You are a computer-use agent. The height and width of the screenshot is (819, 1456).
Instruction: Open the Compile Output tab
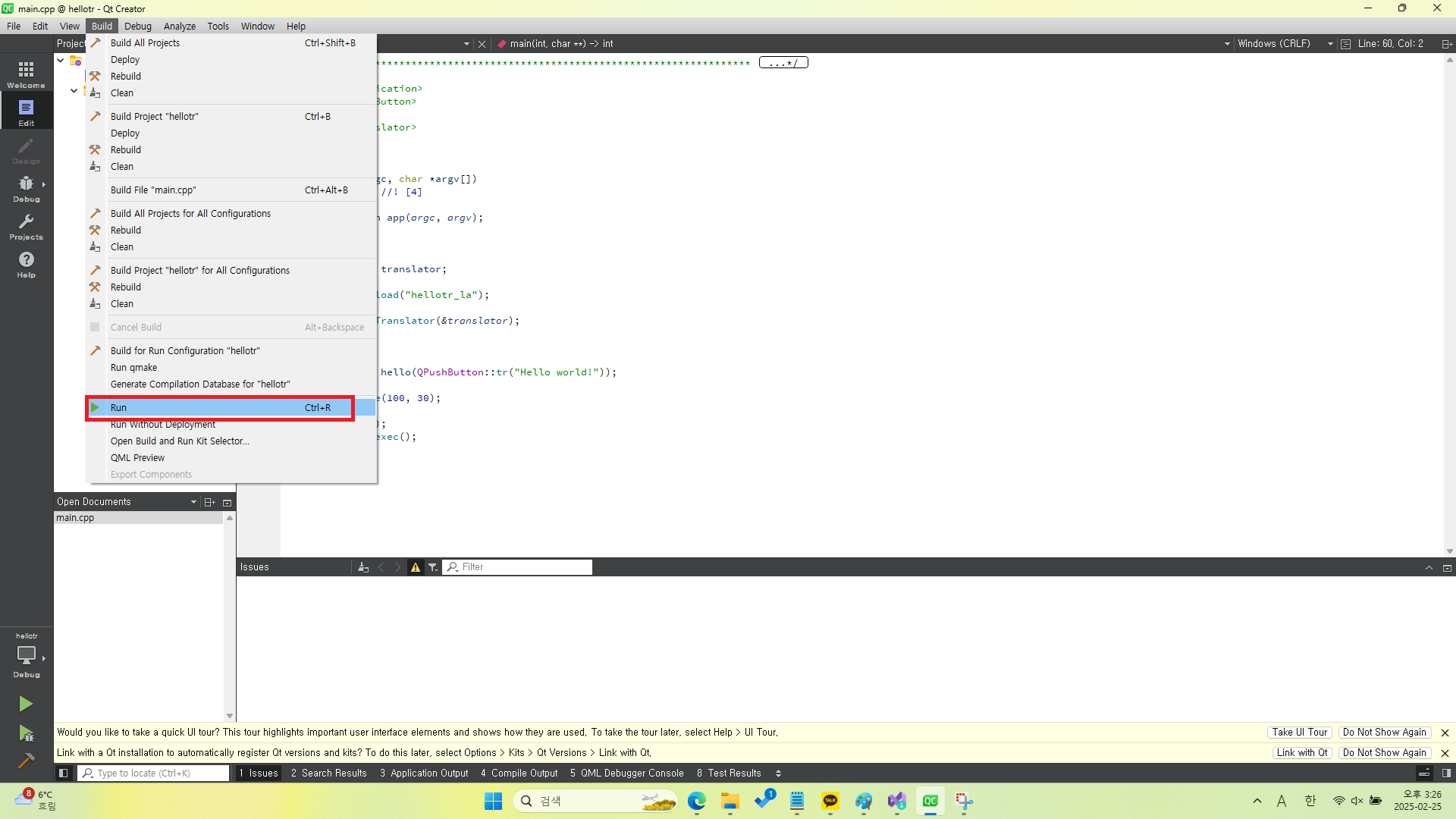click(x=519, y=773)
